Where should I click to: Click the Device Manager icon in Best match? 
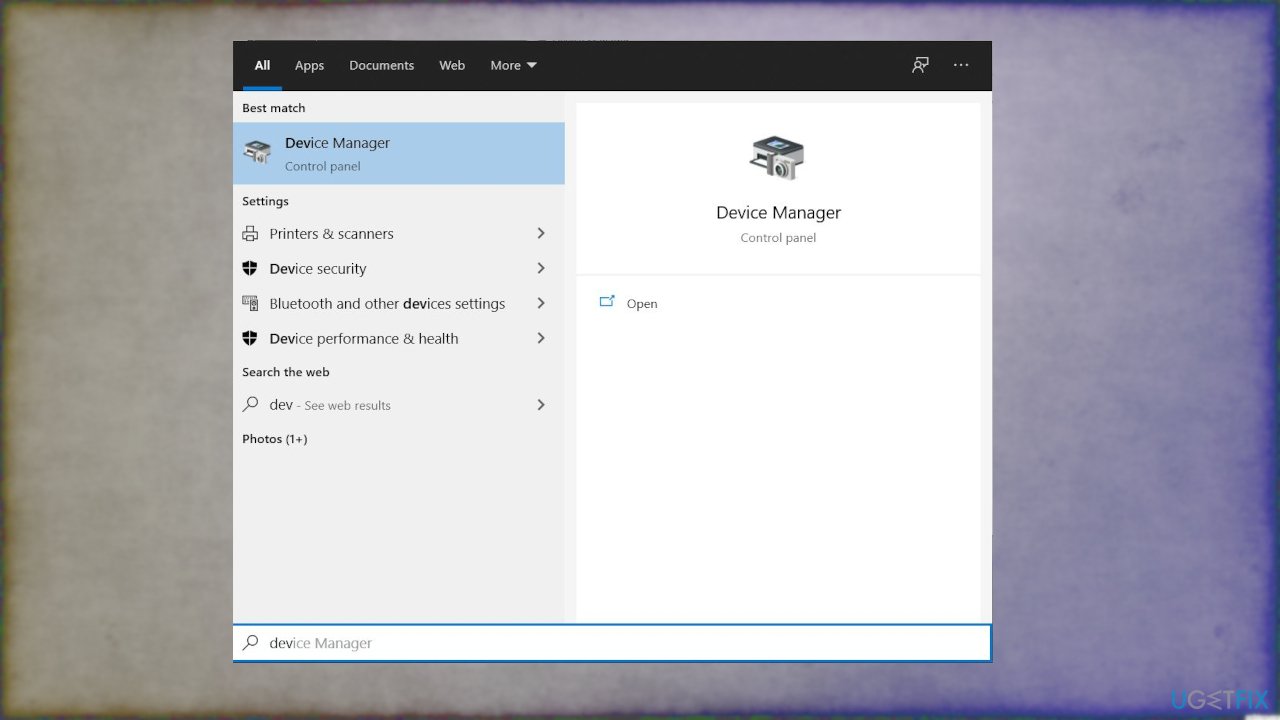pos(257,152)
